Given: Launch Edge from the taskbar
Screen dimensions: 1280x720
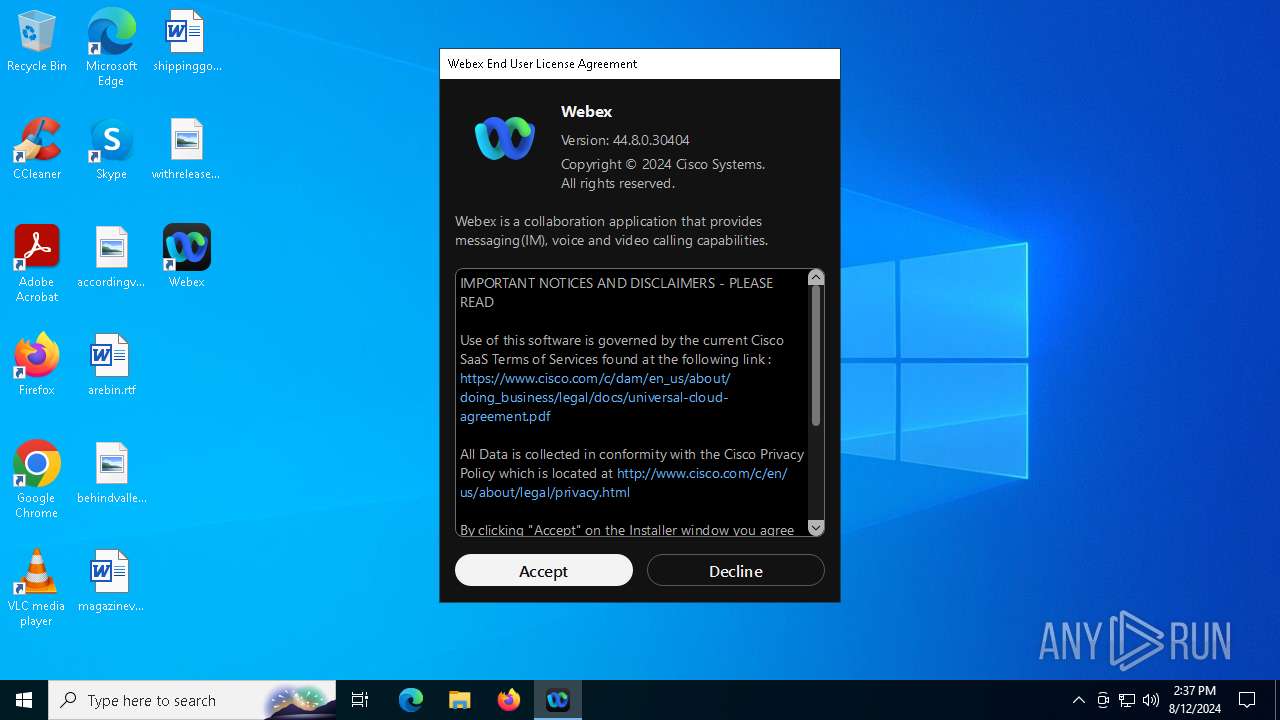Looking at the screenshot, I should (411, 700).
